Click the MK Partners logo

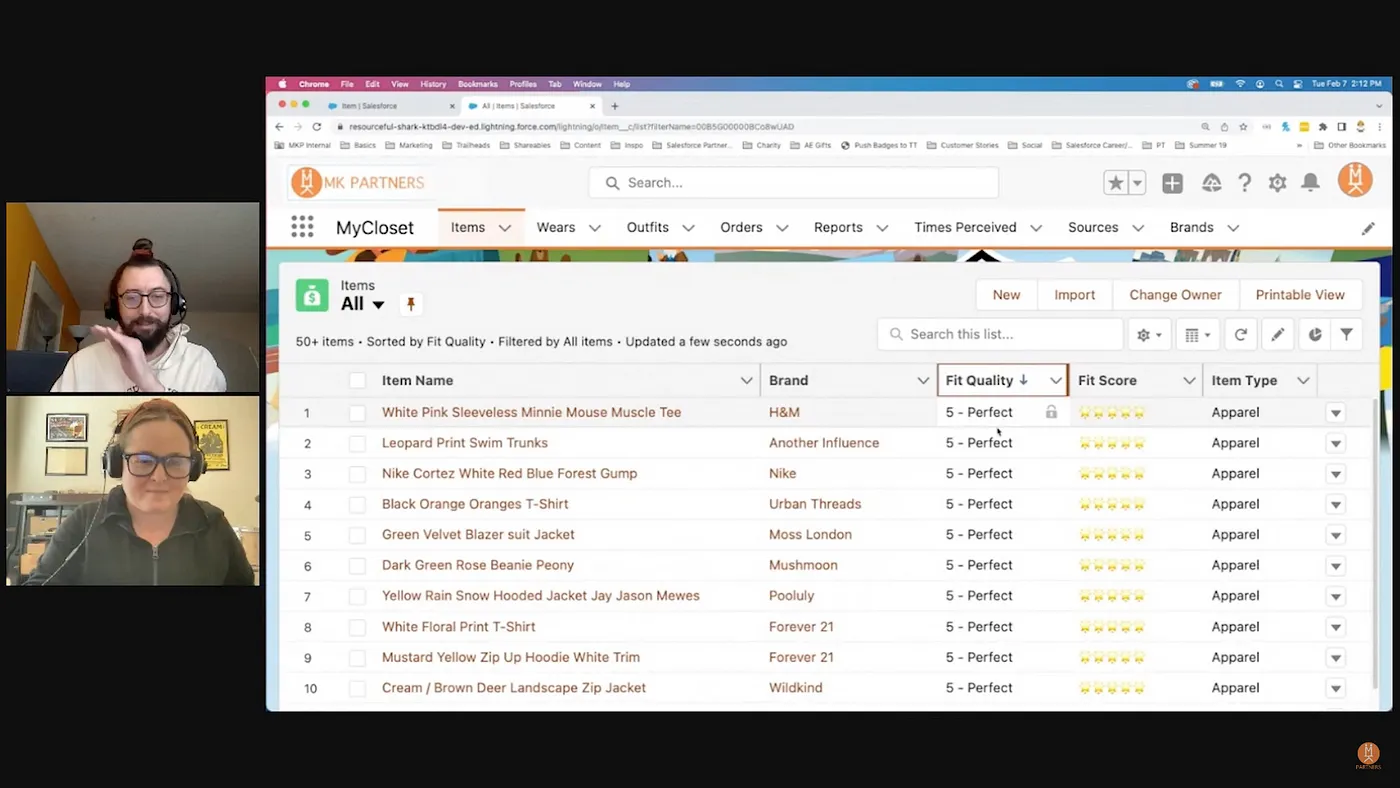click(357, 182)
